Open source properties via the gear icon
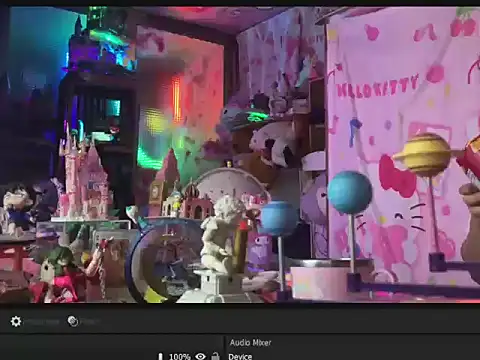 16,321
